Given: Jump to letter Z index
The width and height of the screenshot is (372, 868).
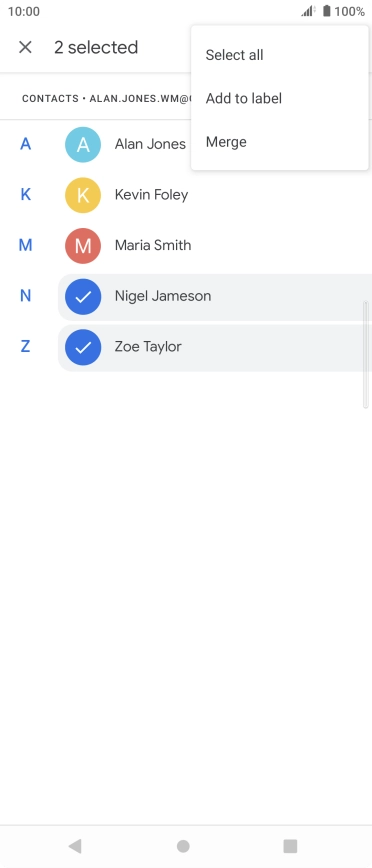Looking at the screenshot, I should pos(25,347).
